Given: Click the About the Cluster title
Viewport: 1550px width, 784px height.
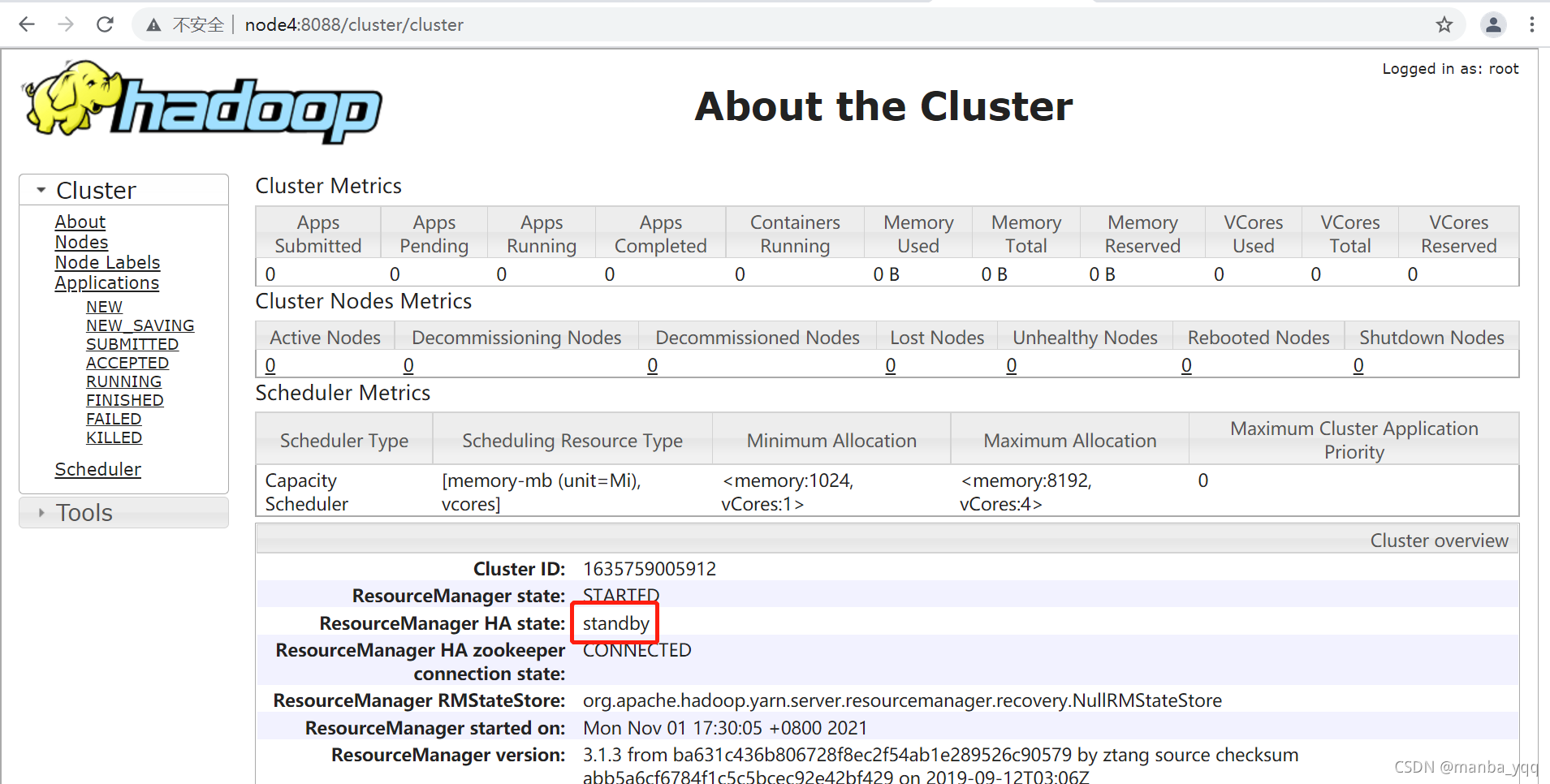Looking at the screenshot, I should tap(883, 106).
